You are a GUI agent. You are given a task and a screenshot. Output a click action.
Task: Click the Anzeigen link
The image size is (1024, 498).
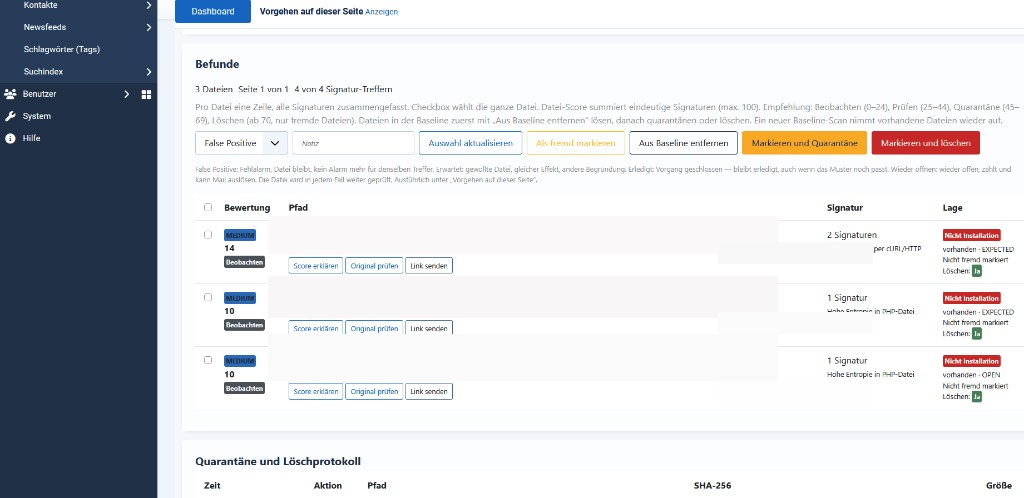click(x=381, y=12)
